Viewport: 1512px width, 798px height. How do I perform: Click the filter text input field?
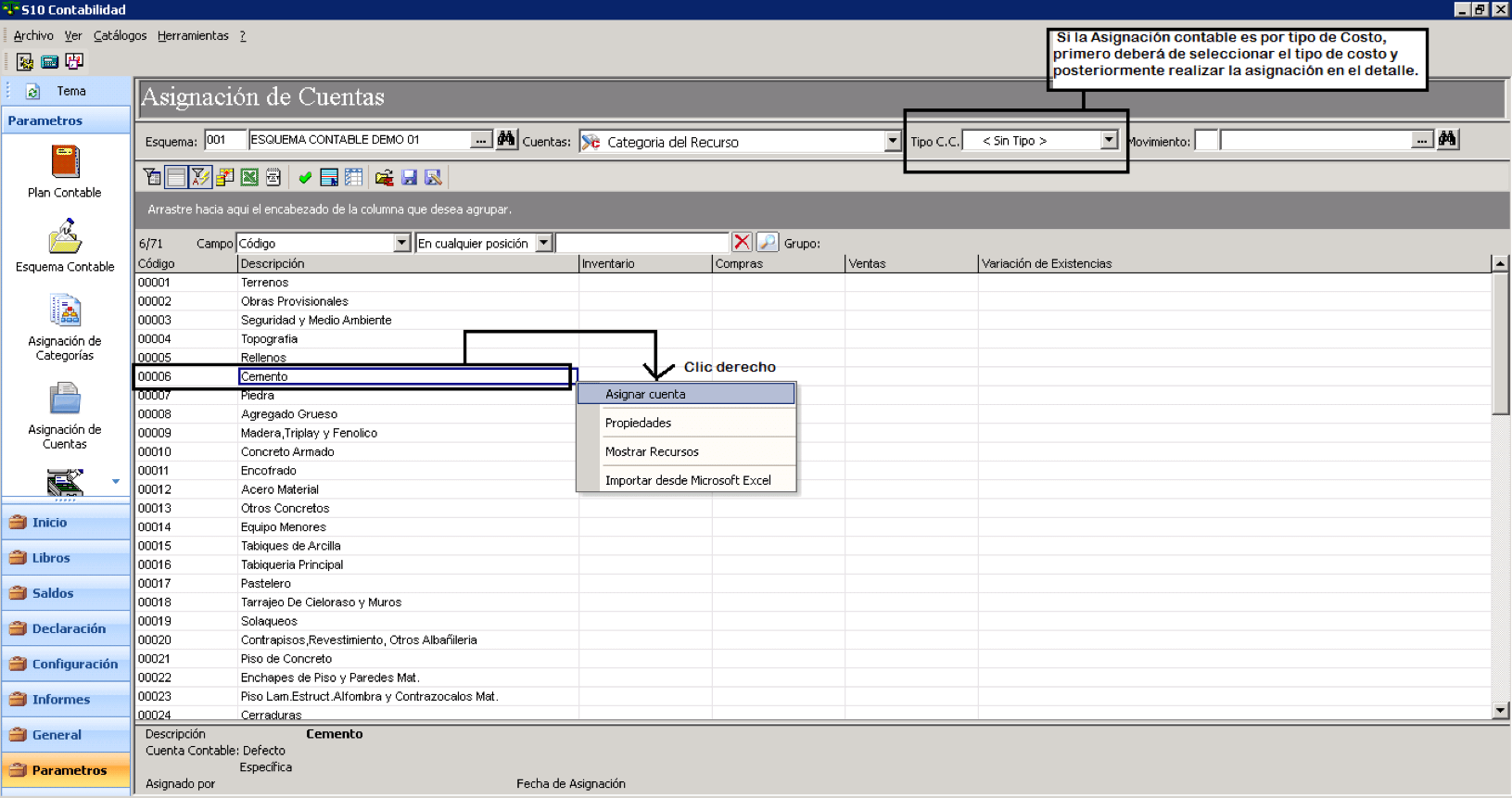(x=642, y=243)
